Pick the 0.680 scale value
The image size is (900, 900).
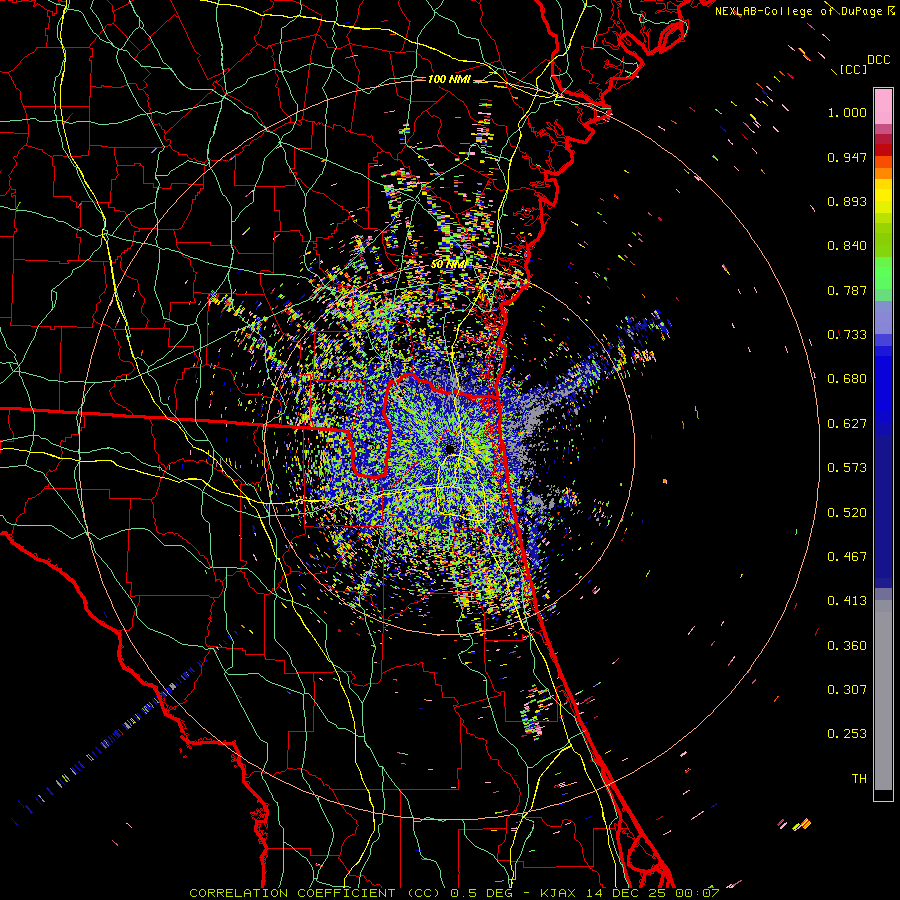click(x=847, y=379)
